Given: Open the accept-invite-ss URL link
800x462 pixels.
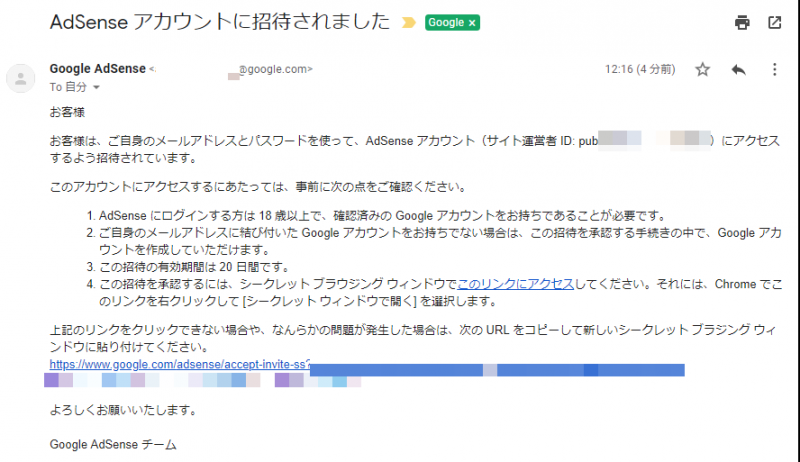Looking at the screenshot, I should 180,364.
